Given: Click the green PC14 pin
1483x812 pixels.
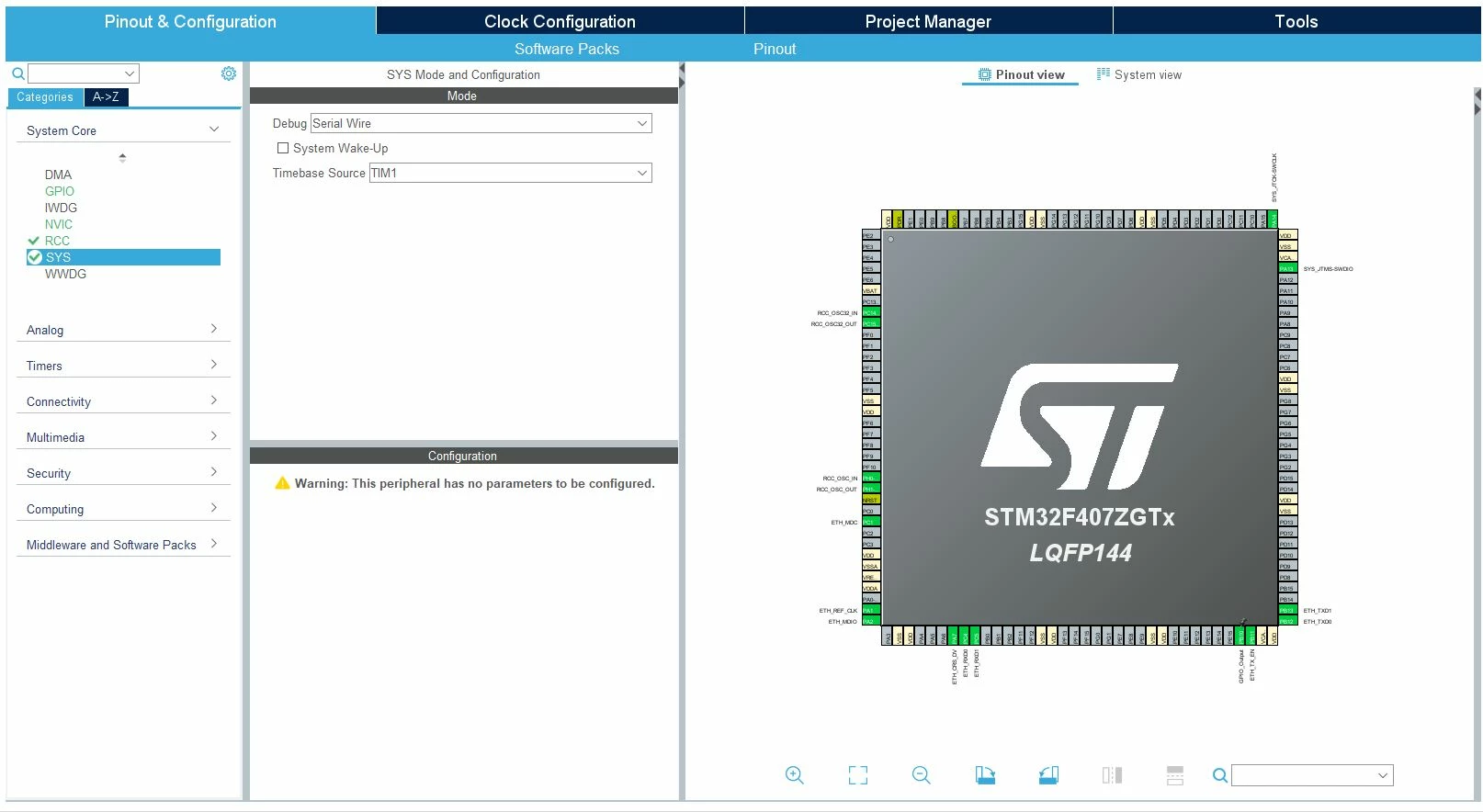Looking at the screenshot, I should point(870,313).
